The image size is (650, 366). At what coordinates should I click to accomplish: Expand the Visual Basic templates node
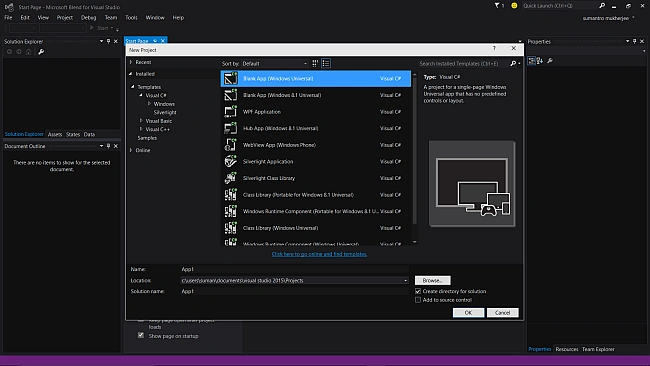coord(141,121)
